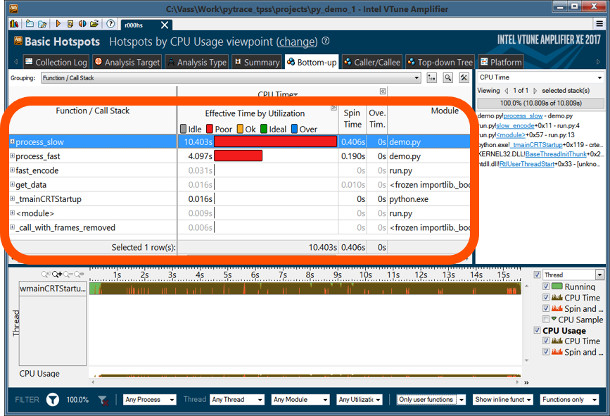Click the previous stack arrow beside 1 of 1
Viewport: 610px width, 416px height.
507,91
